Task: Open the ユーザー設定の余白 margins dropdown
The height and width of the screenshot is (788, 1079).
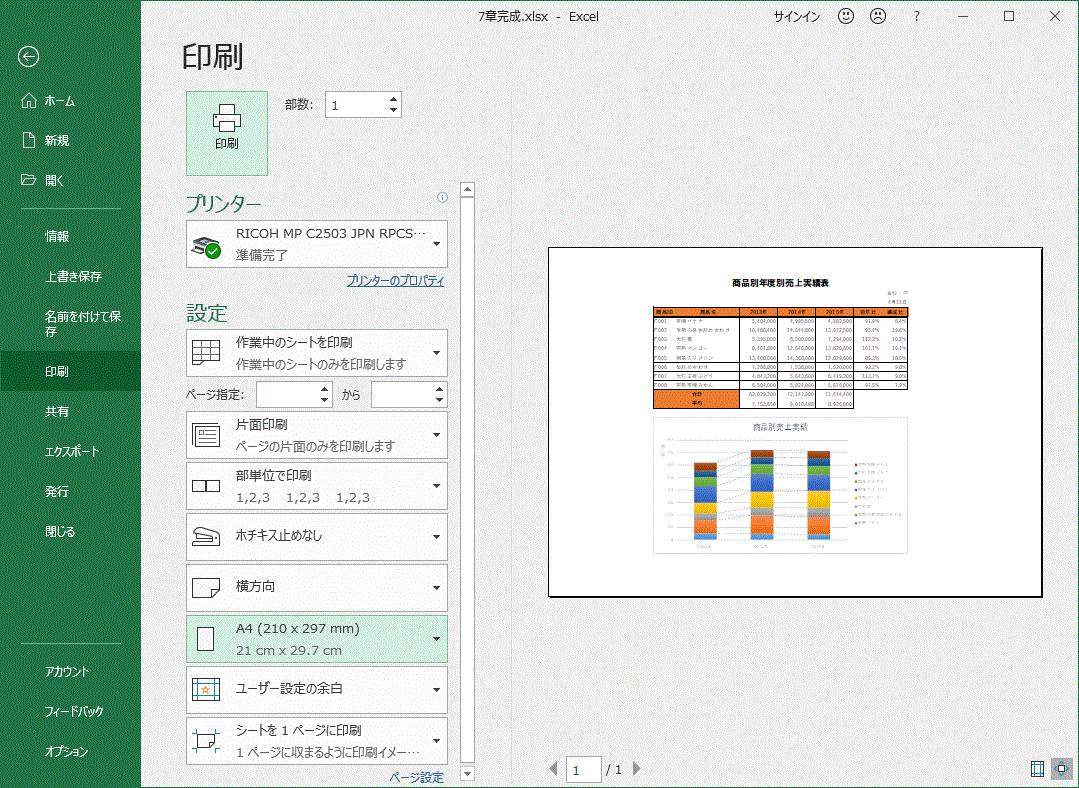Action: [317, 690]
